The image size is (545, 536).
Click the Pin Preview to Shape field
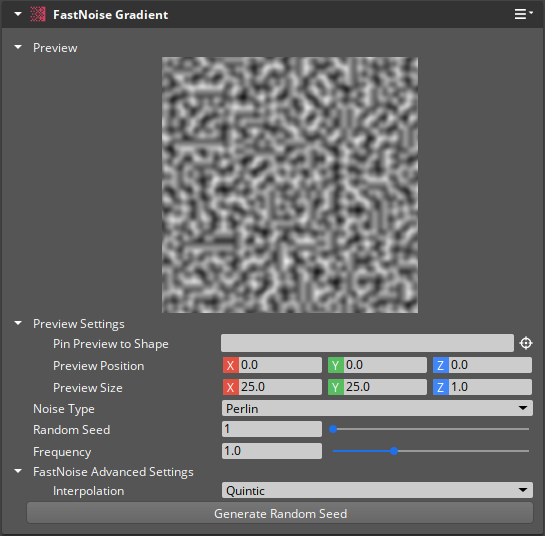(367, 343)
